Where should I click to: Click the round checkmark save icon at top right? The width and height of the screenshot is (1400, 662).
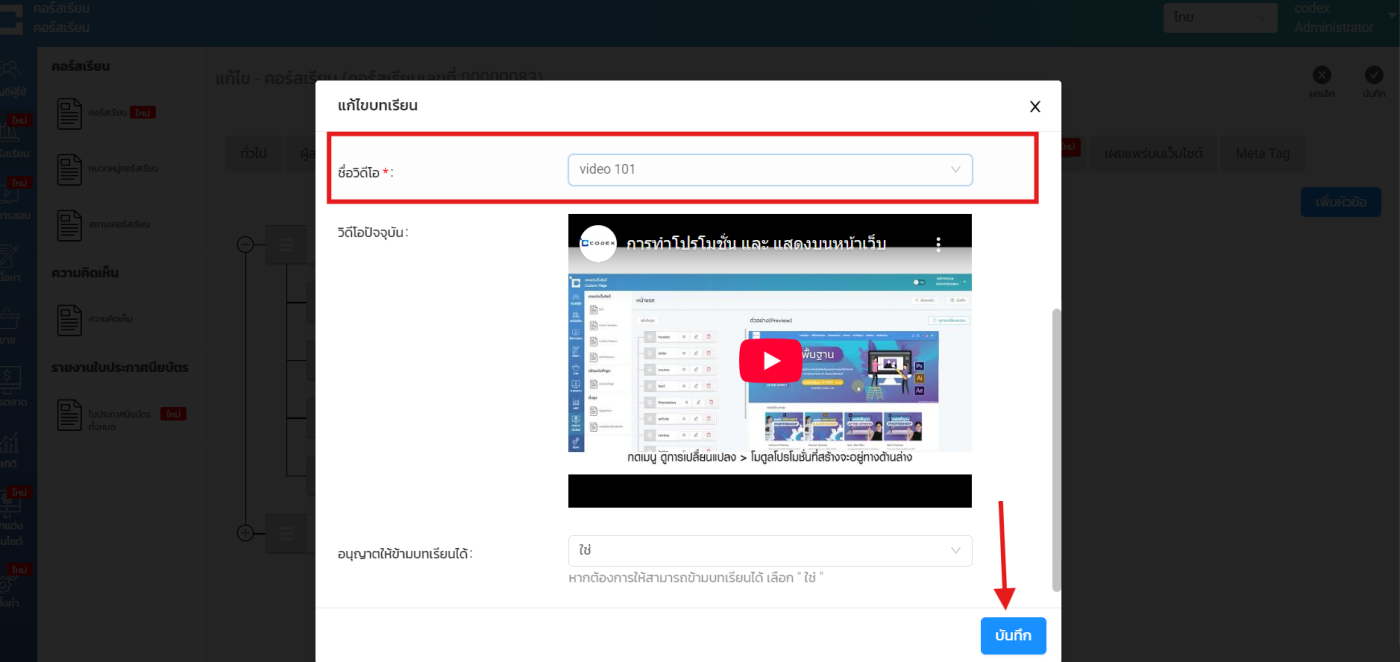[1374, 75]
